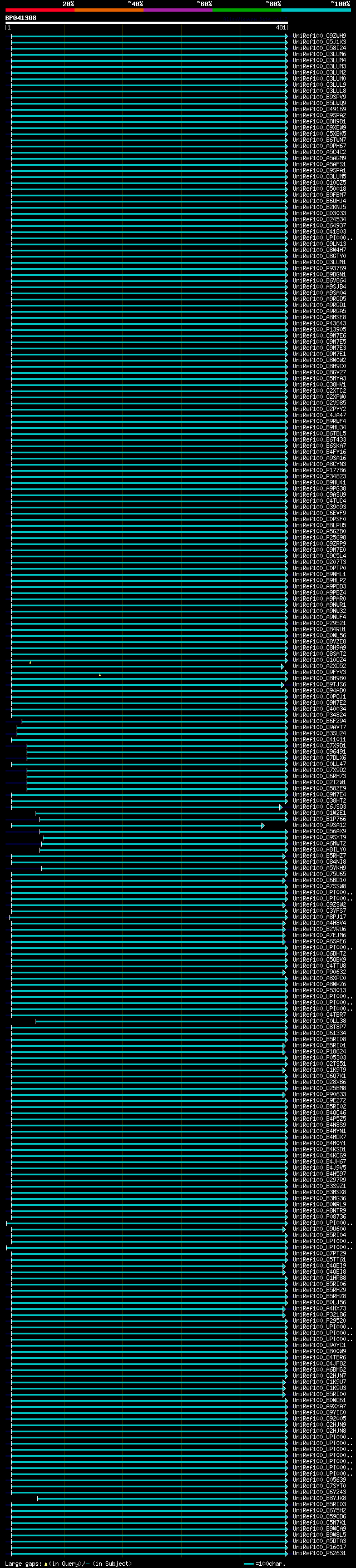Screen dimensions: 356x1568
Task: Select hit label UniRef100_C0LL47
Action: tap(319, 764)
